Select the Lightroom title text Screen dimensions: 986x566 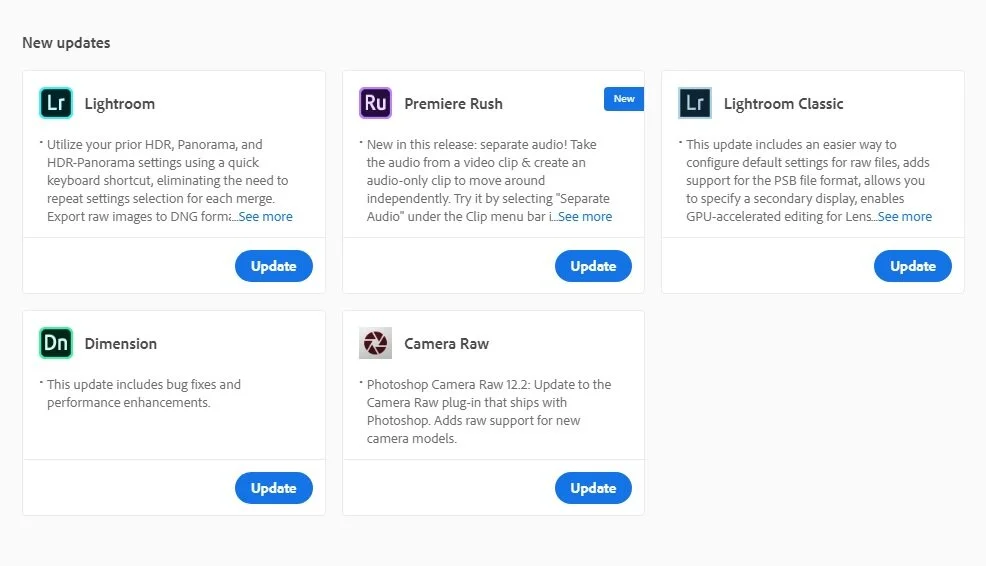119,104
